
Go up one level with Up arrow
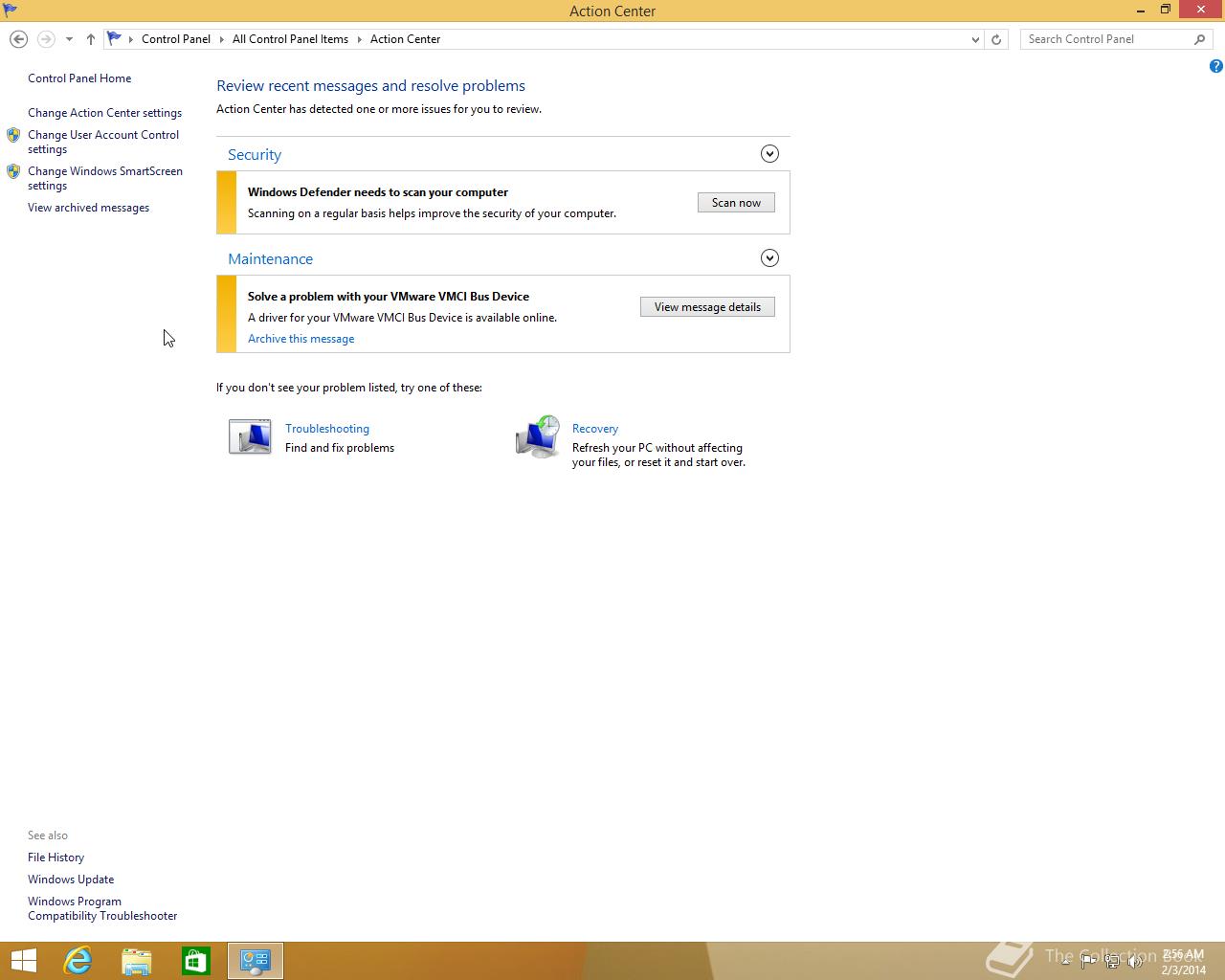pyautogui.click(x=91, y=39)
